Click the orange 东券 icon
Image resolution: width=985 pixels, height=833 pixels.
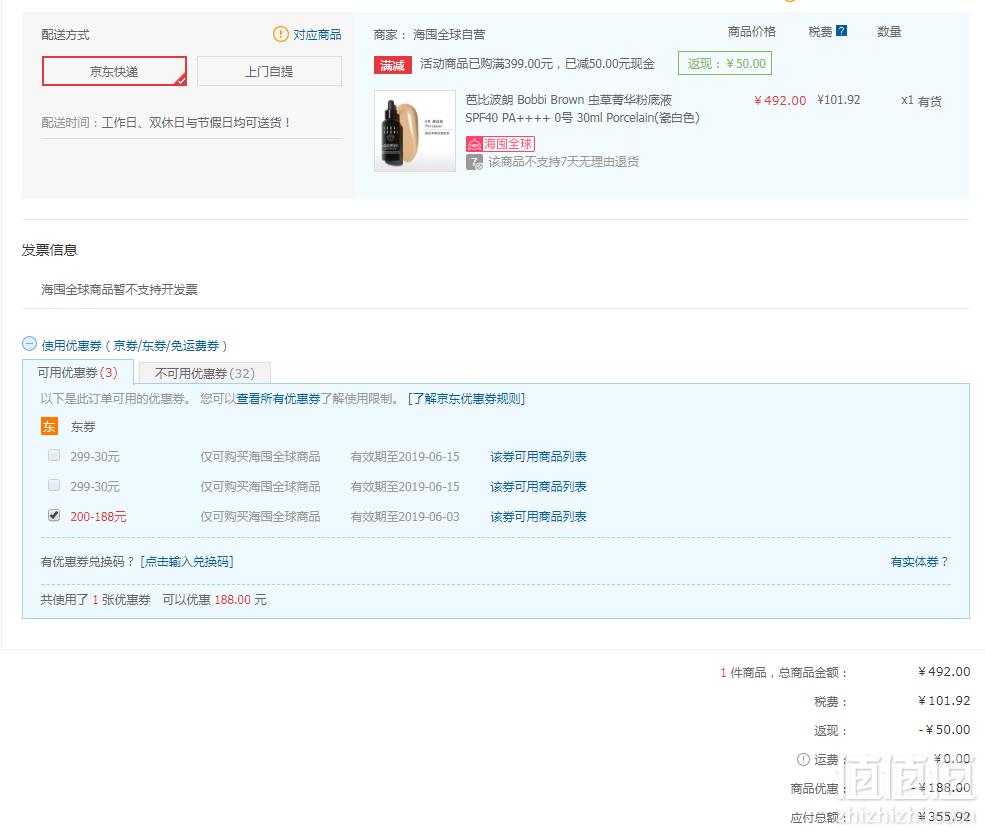pyautogui.click(x=49, y=427)
